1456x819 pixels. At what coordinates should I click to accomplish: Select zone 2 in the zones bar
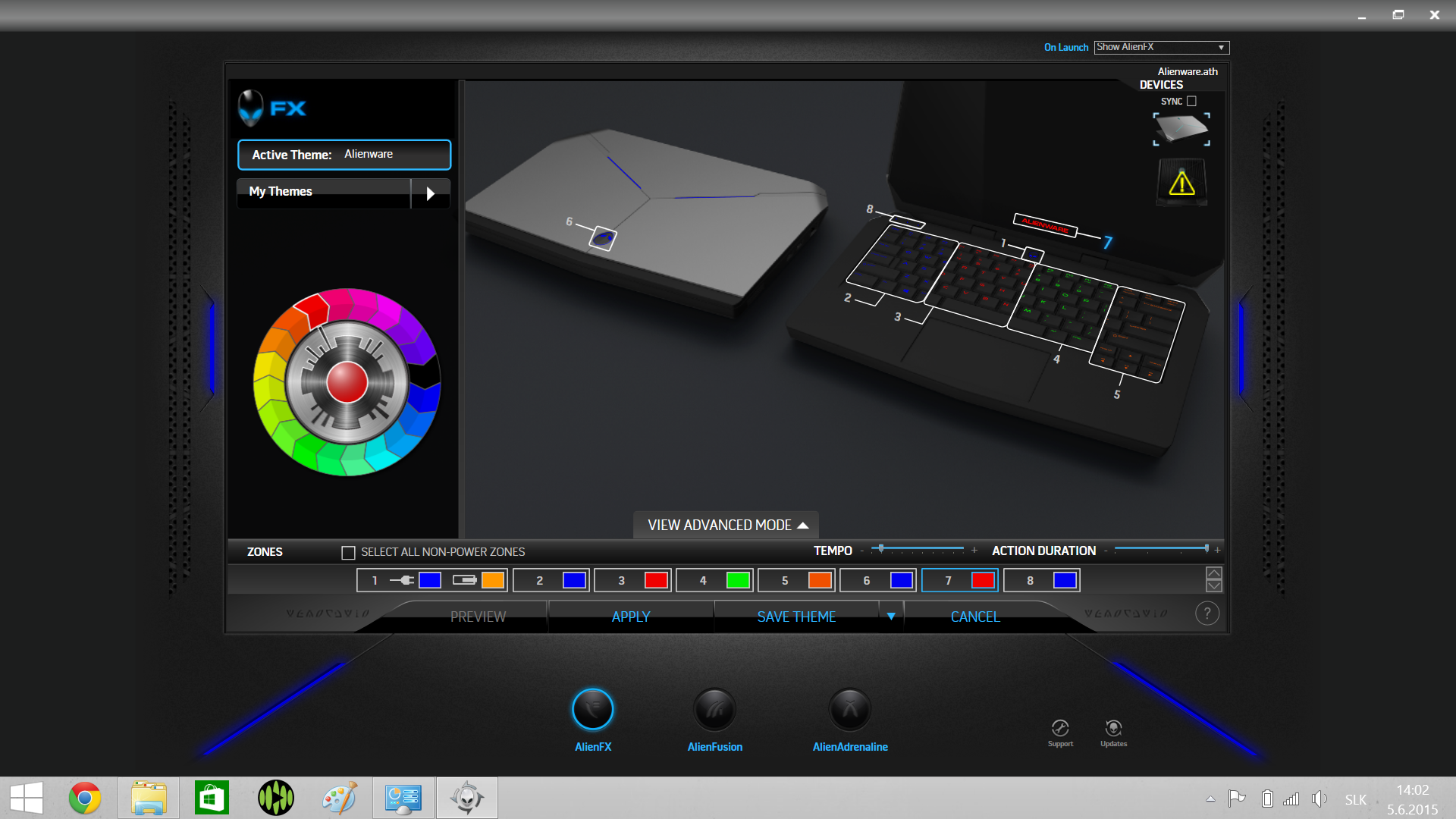(551, 580)
